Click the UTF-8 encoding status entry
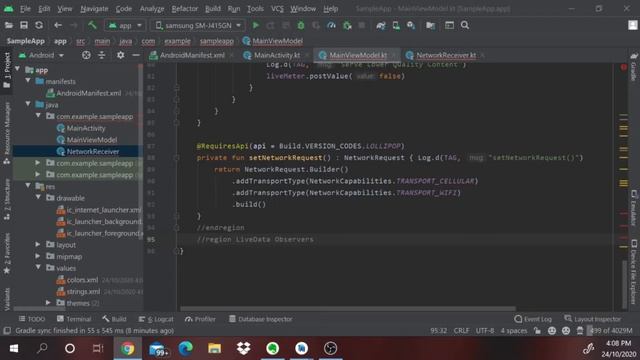This screenshot has width=640, height=360. coord(484,331)
